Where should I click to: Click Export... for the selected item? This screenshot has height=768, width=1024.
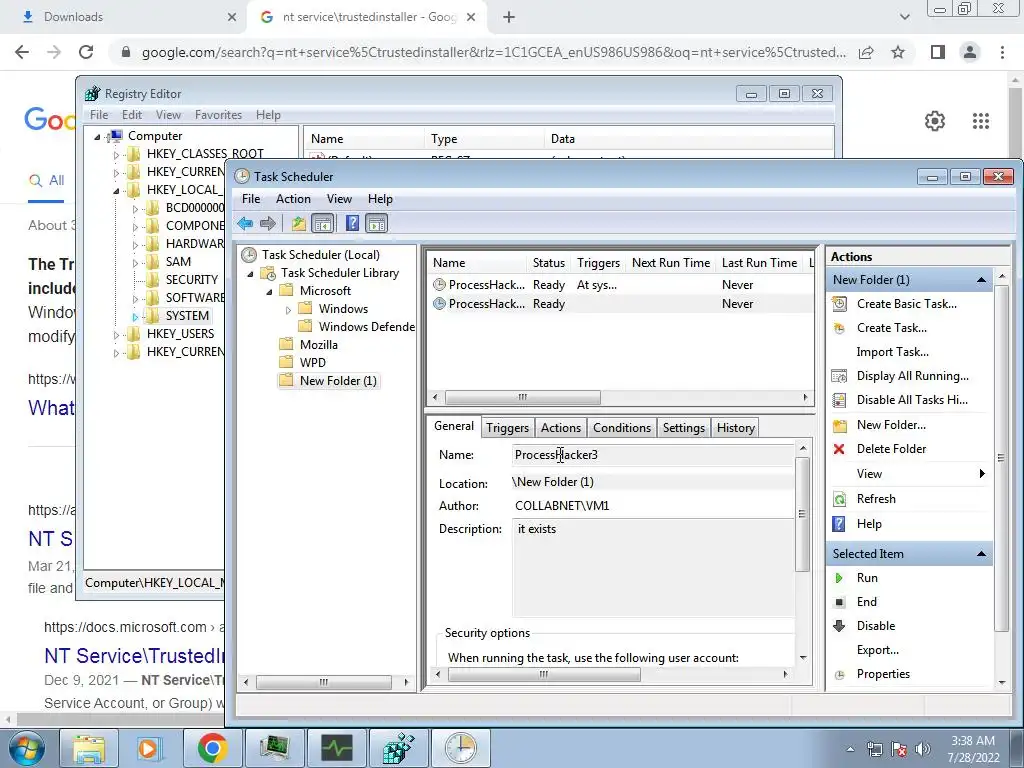pyautogui.click(x=877, y=650)
